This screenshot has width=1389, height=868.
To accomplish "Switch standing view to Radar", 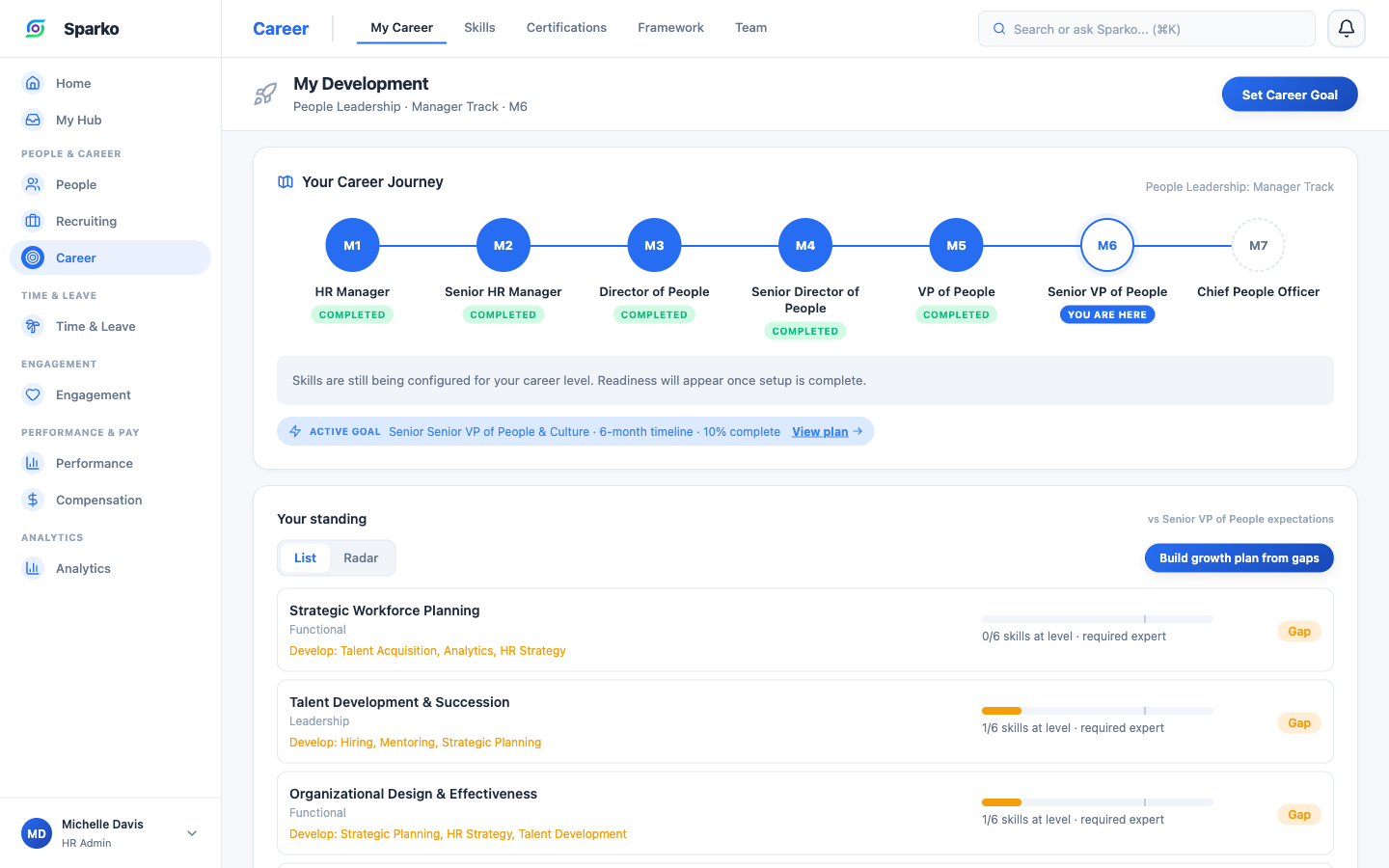I will coord(361,557).
